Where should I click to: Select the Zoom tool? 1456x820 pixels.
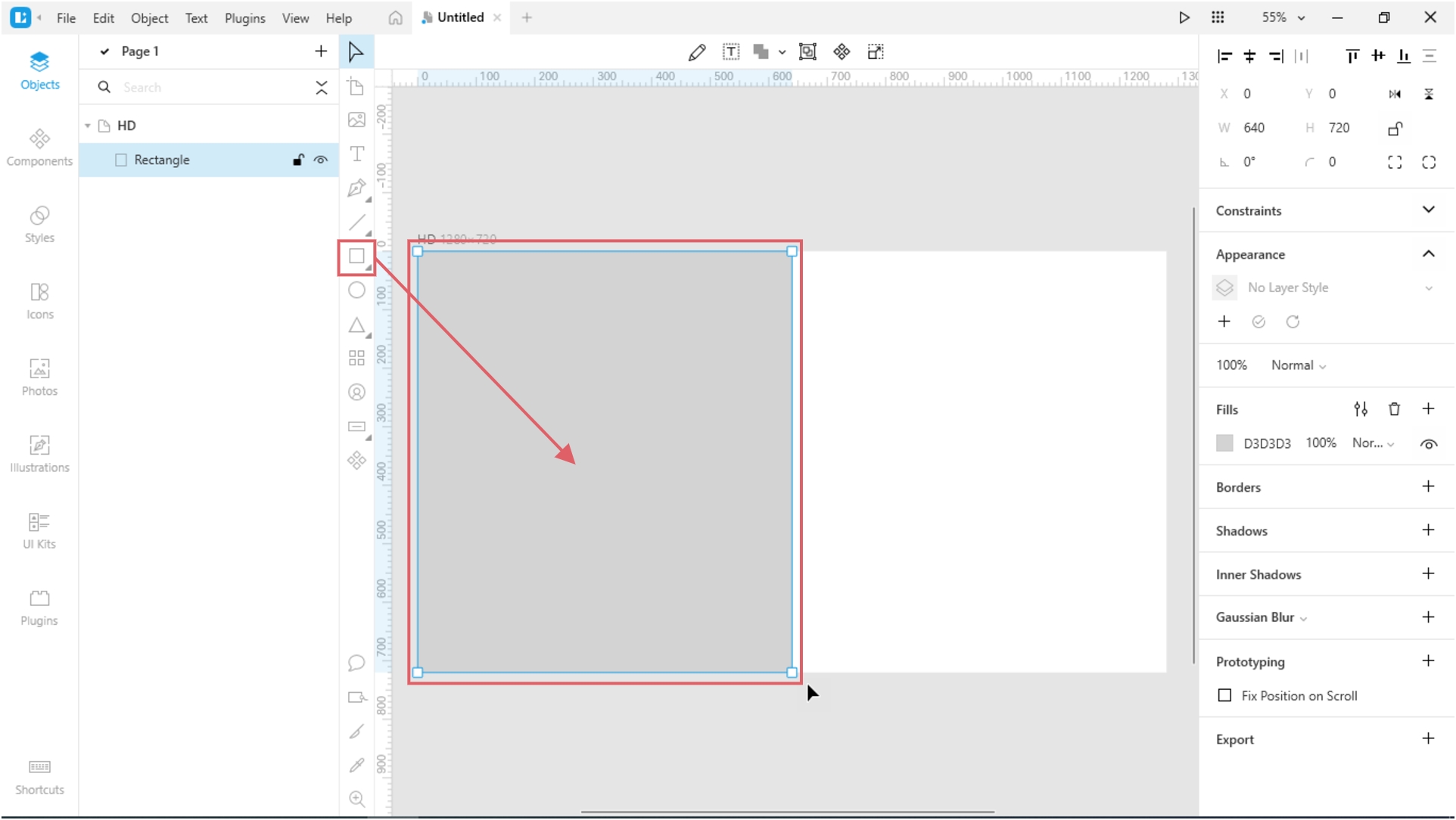pos(356,800)
